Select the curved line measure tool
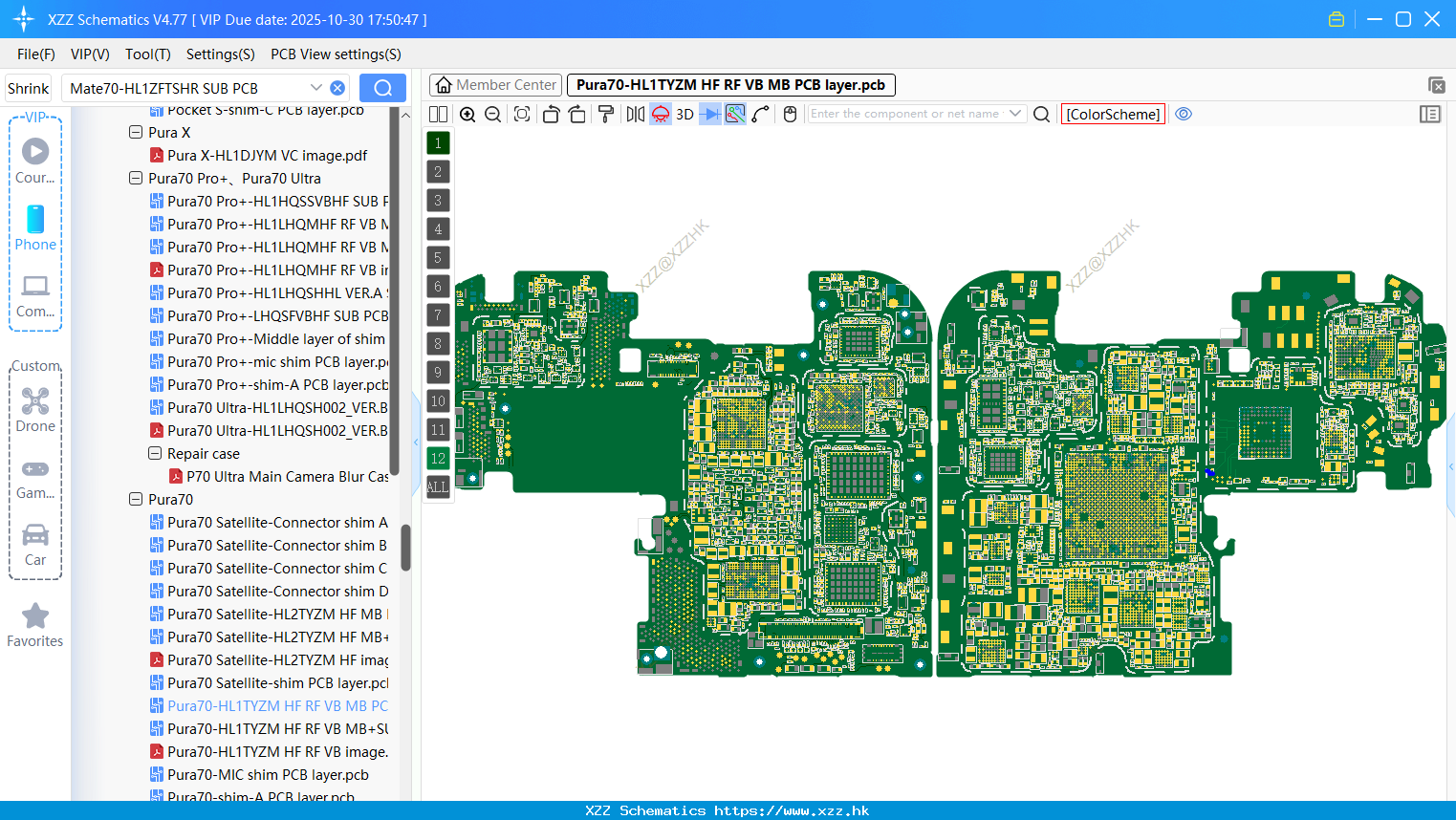 point(761,115)
